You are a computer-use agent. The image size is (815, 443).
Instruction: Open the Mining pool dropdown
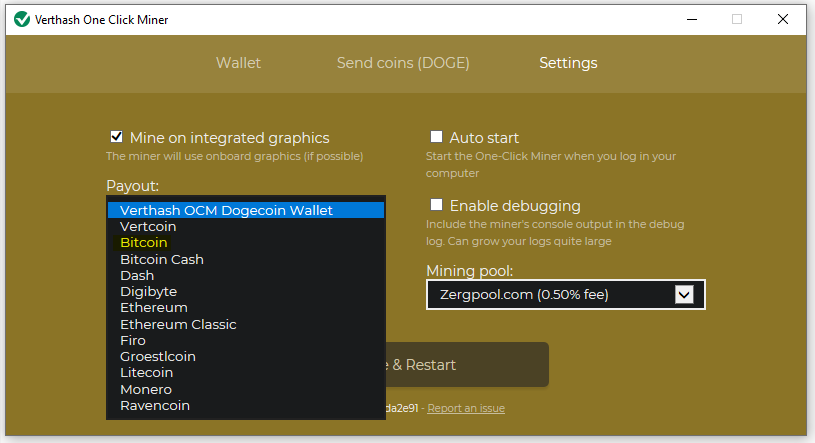[566, 295]
